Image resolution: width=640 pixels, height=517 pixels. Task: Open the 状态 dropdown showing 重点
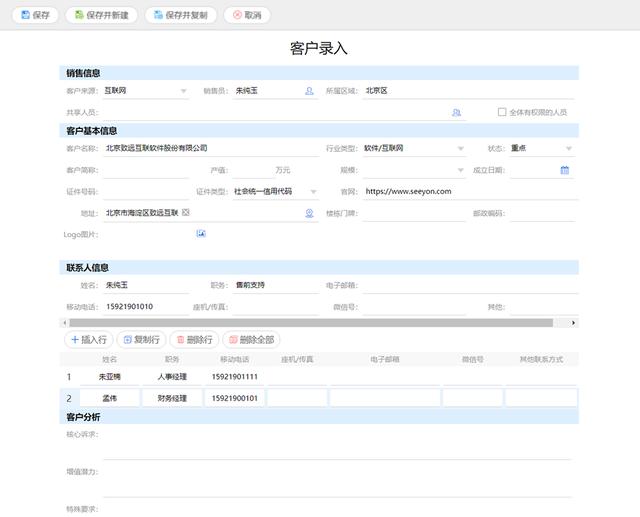point(542,148)
